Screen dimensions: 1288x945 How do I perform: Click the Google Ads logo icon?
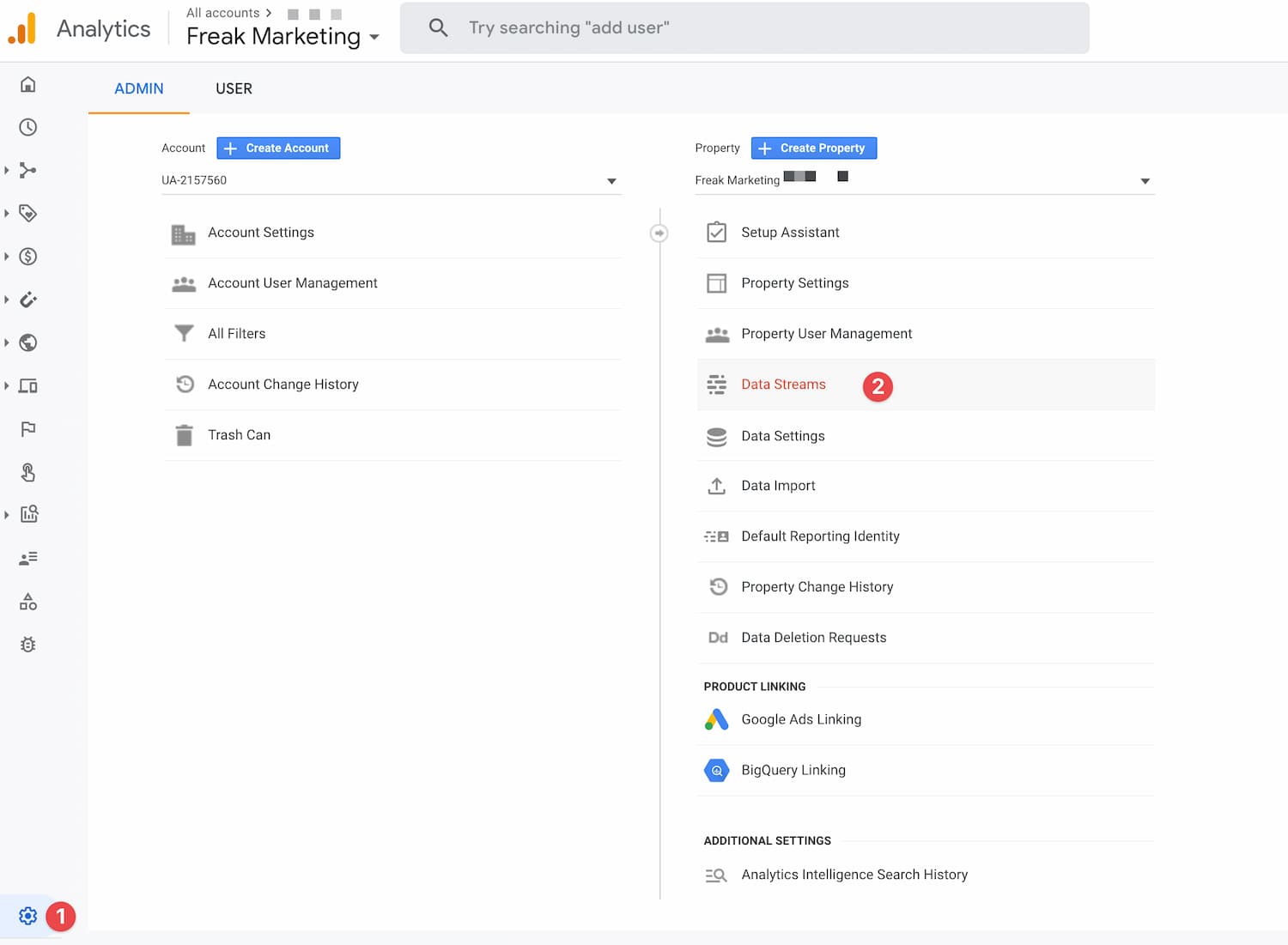click(716, 719)
